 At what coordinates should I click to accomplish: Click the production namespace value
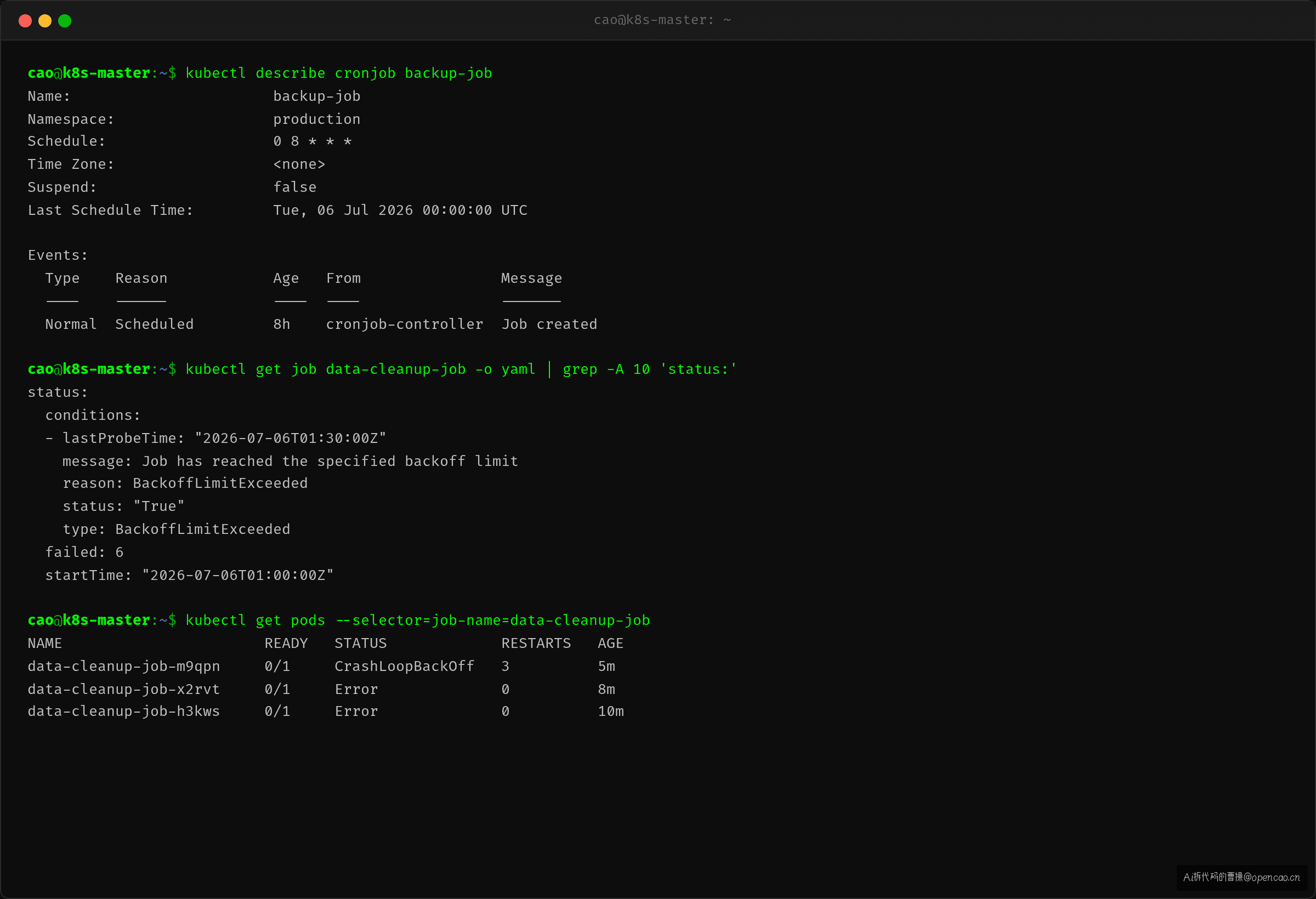(316, 119)
